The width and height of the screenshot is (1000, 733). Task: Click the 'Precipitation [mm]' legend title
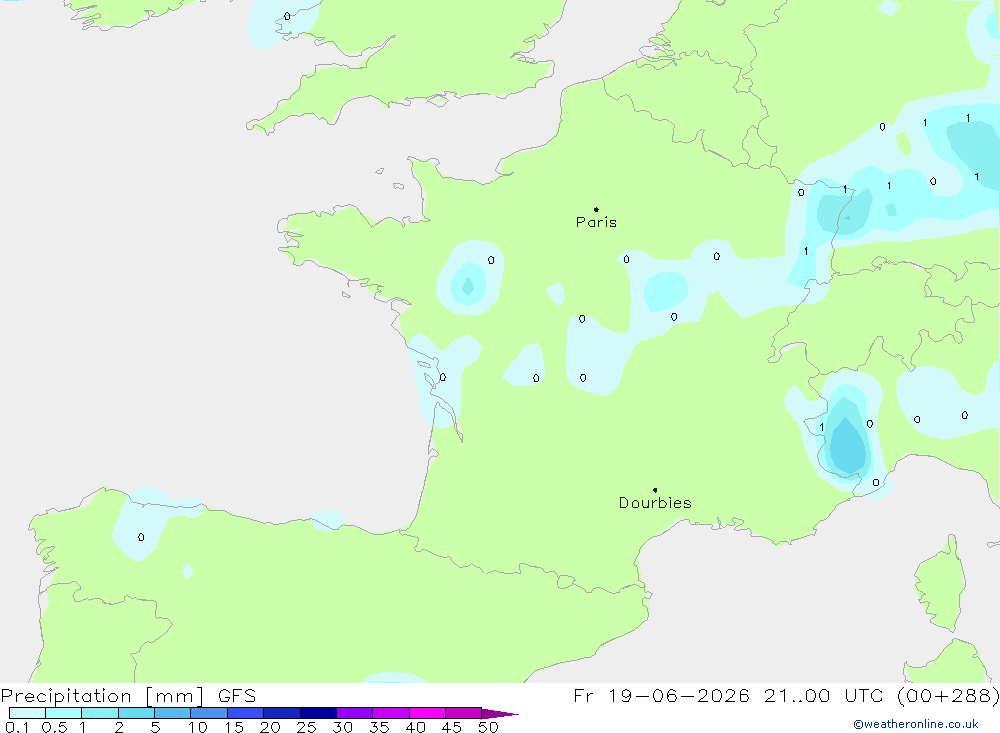[102, 696]
